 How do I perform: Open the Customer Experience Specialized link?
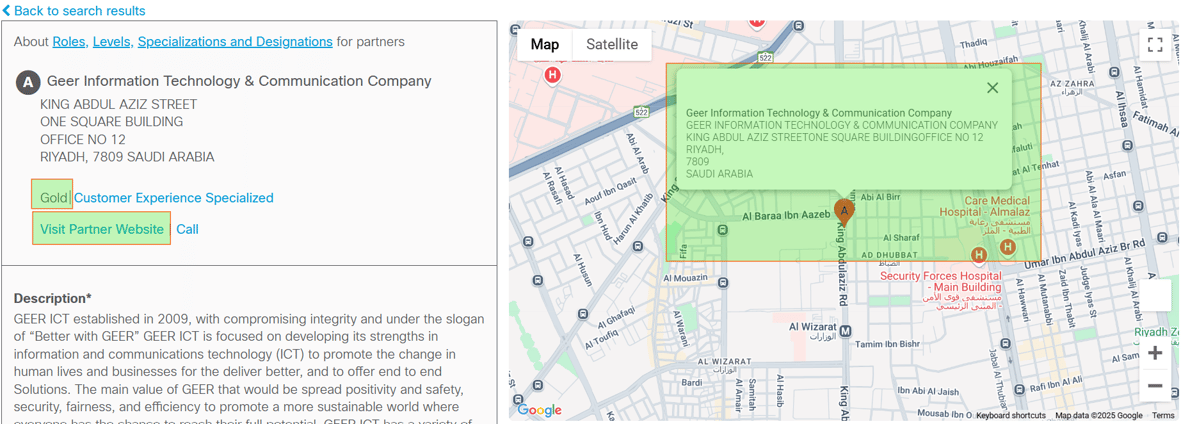click(x=174, y=198)
